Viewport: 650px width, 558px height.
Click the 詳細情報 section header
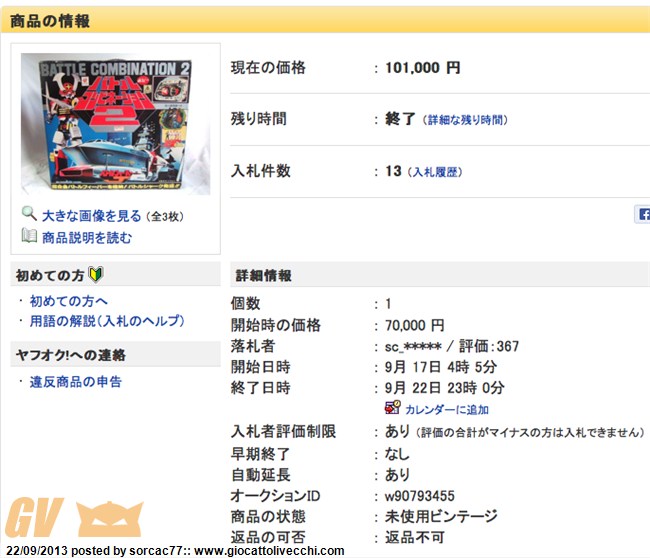coord(263,275)
